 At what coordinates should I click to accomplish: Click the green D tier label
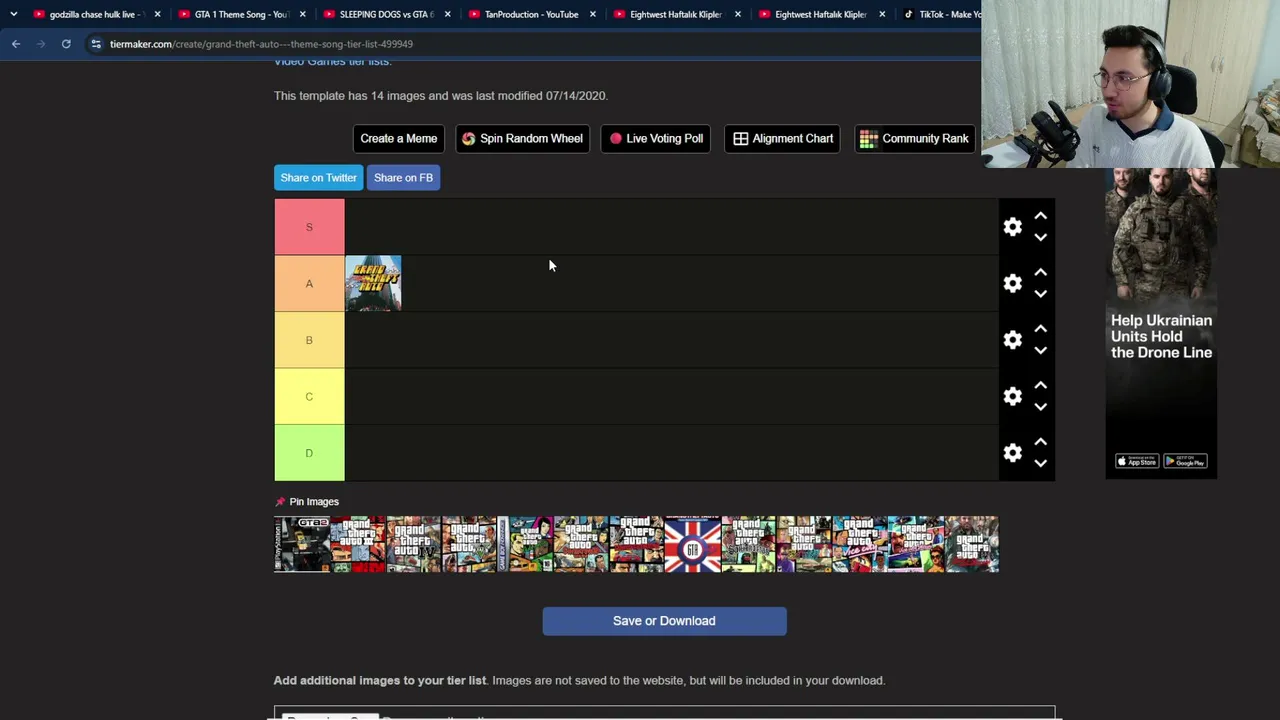(309, 453)
